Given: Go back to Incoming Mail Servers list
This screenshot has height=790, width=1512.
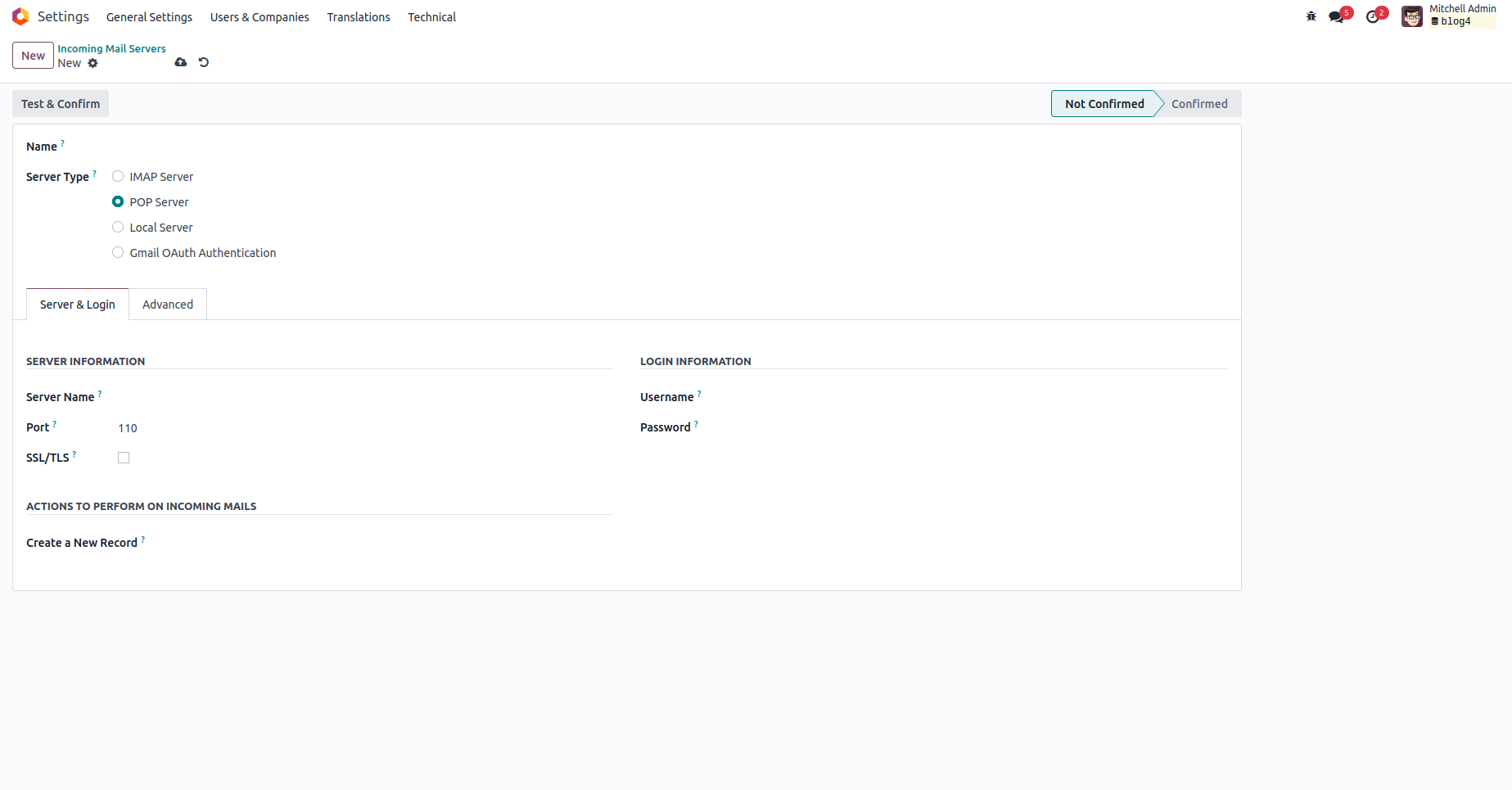Looking at the screenshot, I should pos(111,48).
